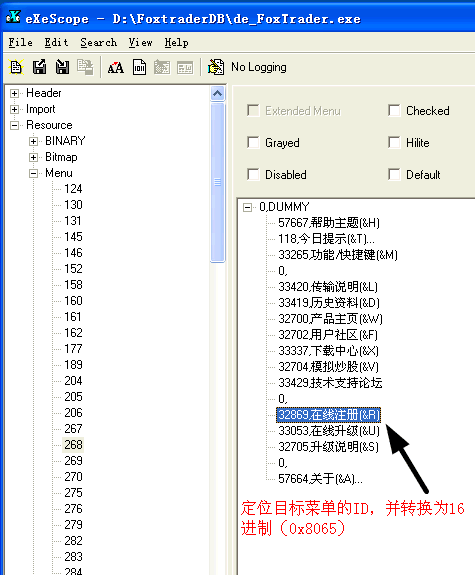The width and height of the screenshot is (475, 575).
Task: Collapse the 0,DUMMY menu node
Action: pyautogui.click(x=248, y=208)
